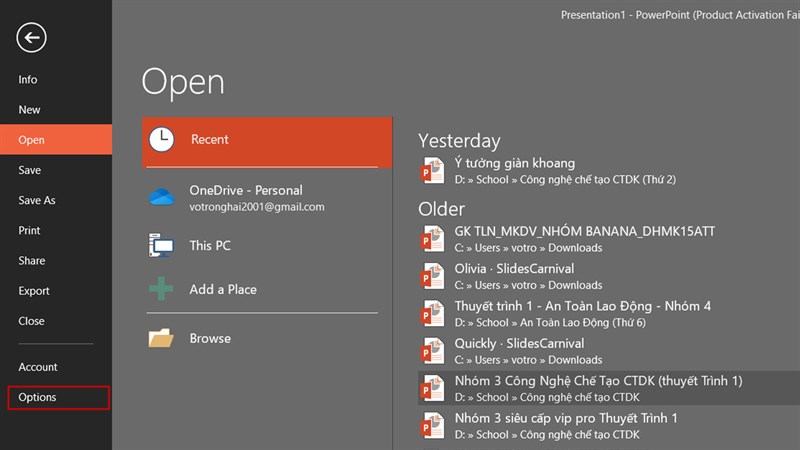The height and width of the screenshot is (450, 800).
Task: Select the Open menu item
Action: click(x=56, y=139)
